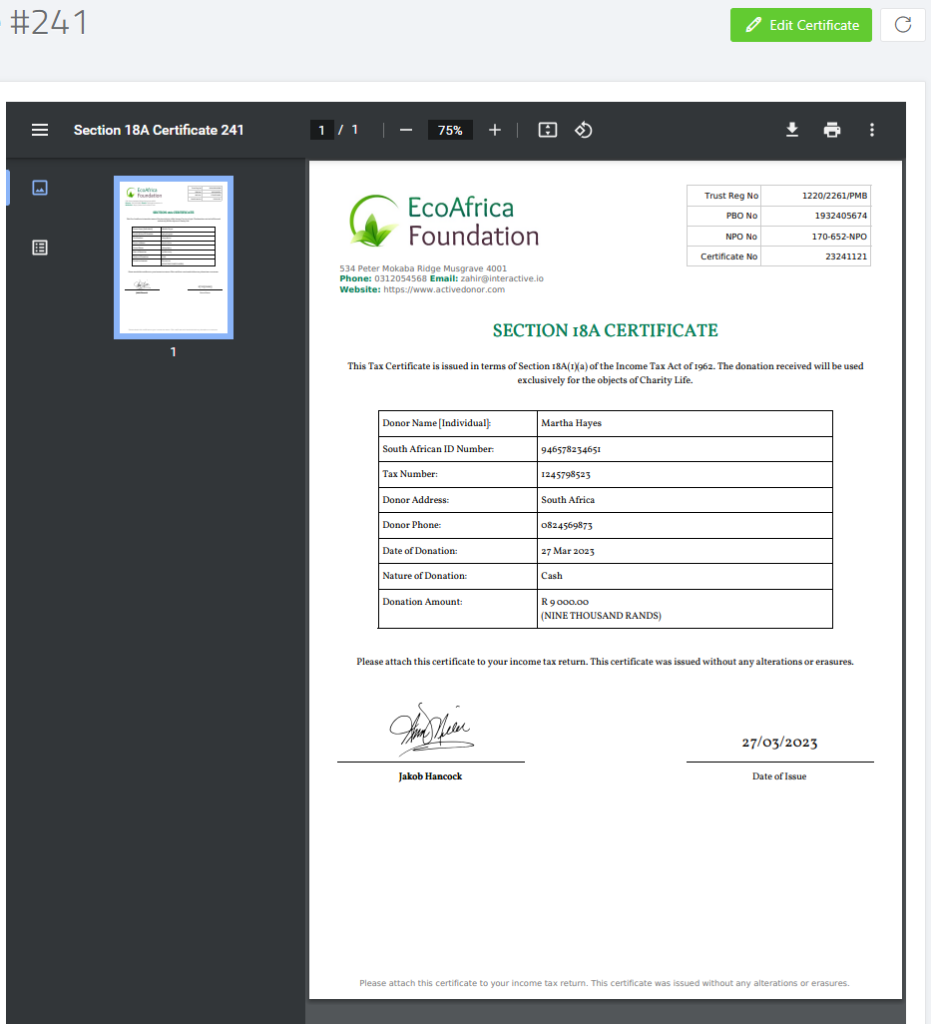Click the address 534 Peter Mokaba Ridge
This screenshot has width=931, height=1024.
pyautogui.click(x=423, y=268)
